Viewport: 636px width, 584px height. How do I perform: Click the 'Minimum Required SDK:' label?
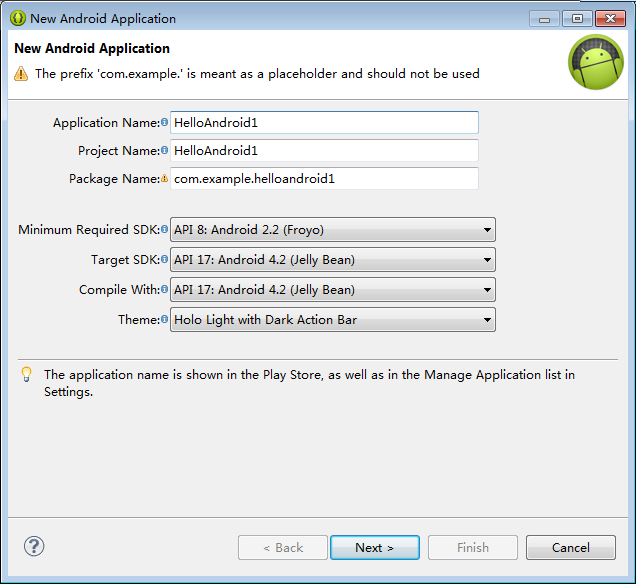coord(89,230)
